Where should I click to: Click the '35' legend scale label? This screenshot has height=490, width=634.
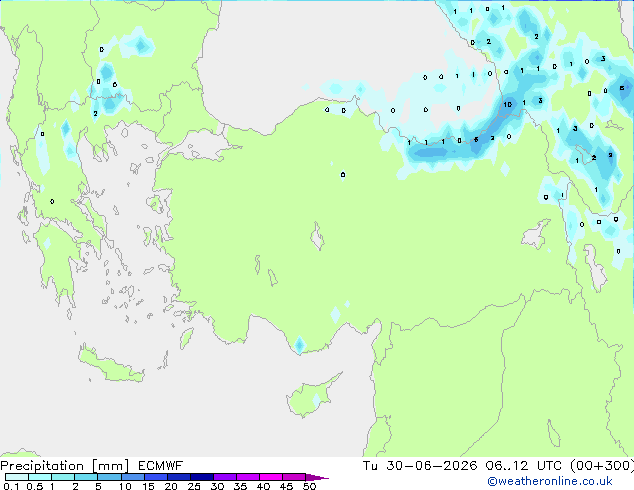tap(240, 486)
